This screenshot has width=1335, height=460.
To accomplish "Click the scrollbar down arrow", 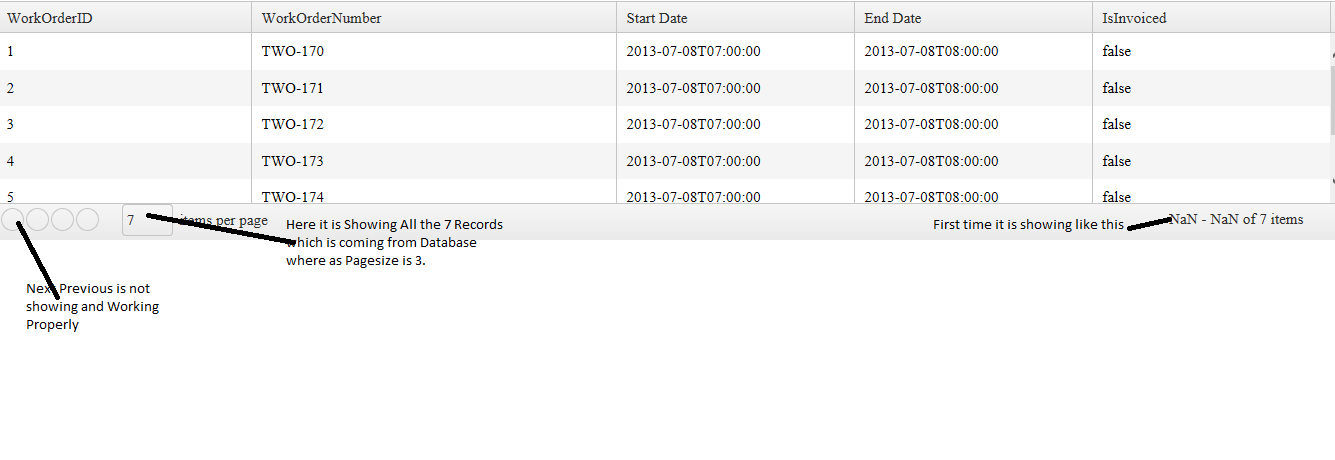I will [1331, 182].
